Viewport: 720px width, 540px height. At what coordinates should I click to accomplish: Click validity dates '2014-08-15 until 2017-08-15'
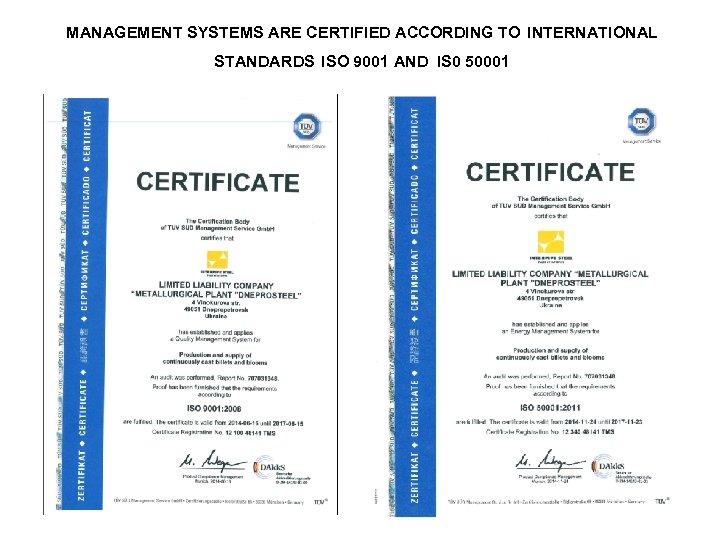[x=265, y=423]
